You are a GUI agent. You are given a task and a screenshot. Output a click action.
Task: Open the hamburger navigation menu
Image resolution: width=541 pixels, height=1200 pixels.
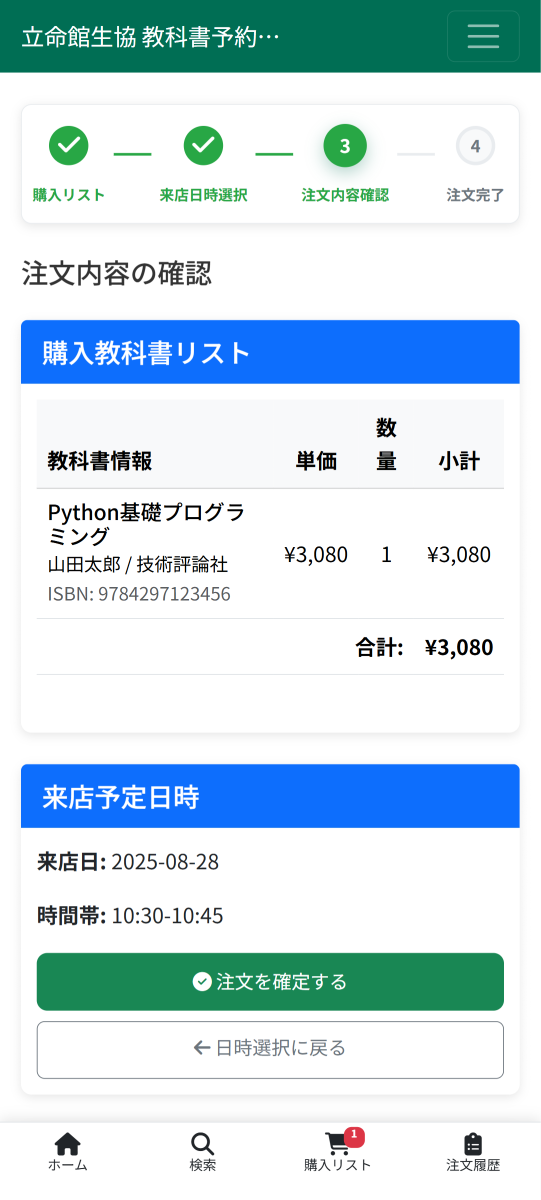pos(483,36)
